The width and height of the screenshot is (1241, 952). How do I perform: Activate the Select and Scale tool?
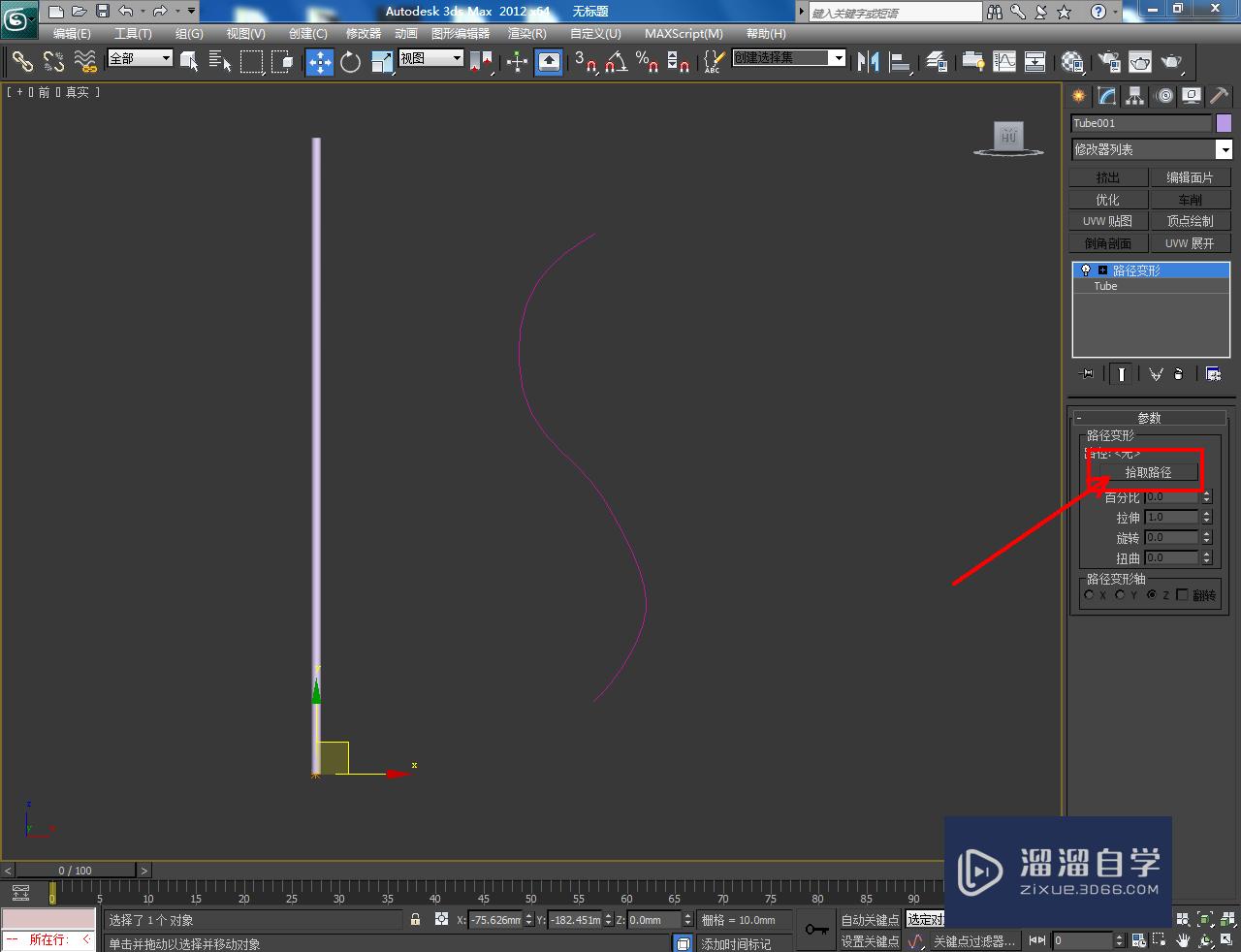point(382,62)
